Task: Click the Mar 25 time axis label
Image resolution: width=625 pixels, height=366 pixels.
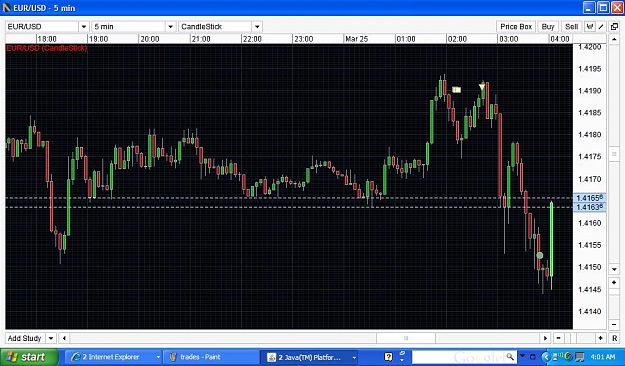Action: click(x=356, y=39)
